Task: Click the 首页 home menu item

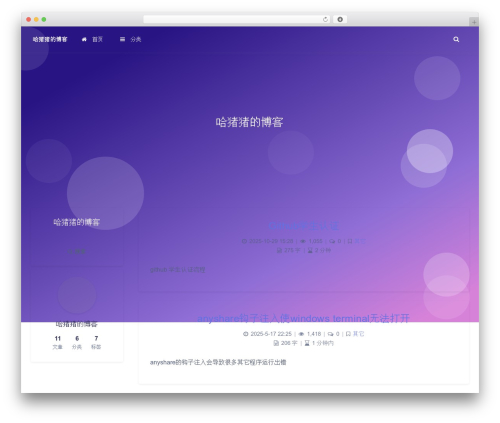Action: click(x=97, y=39)
